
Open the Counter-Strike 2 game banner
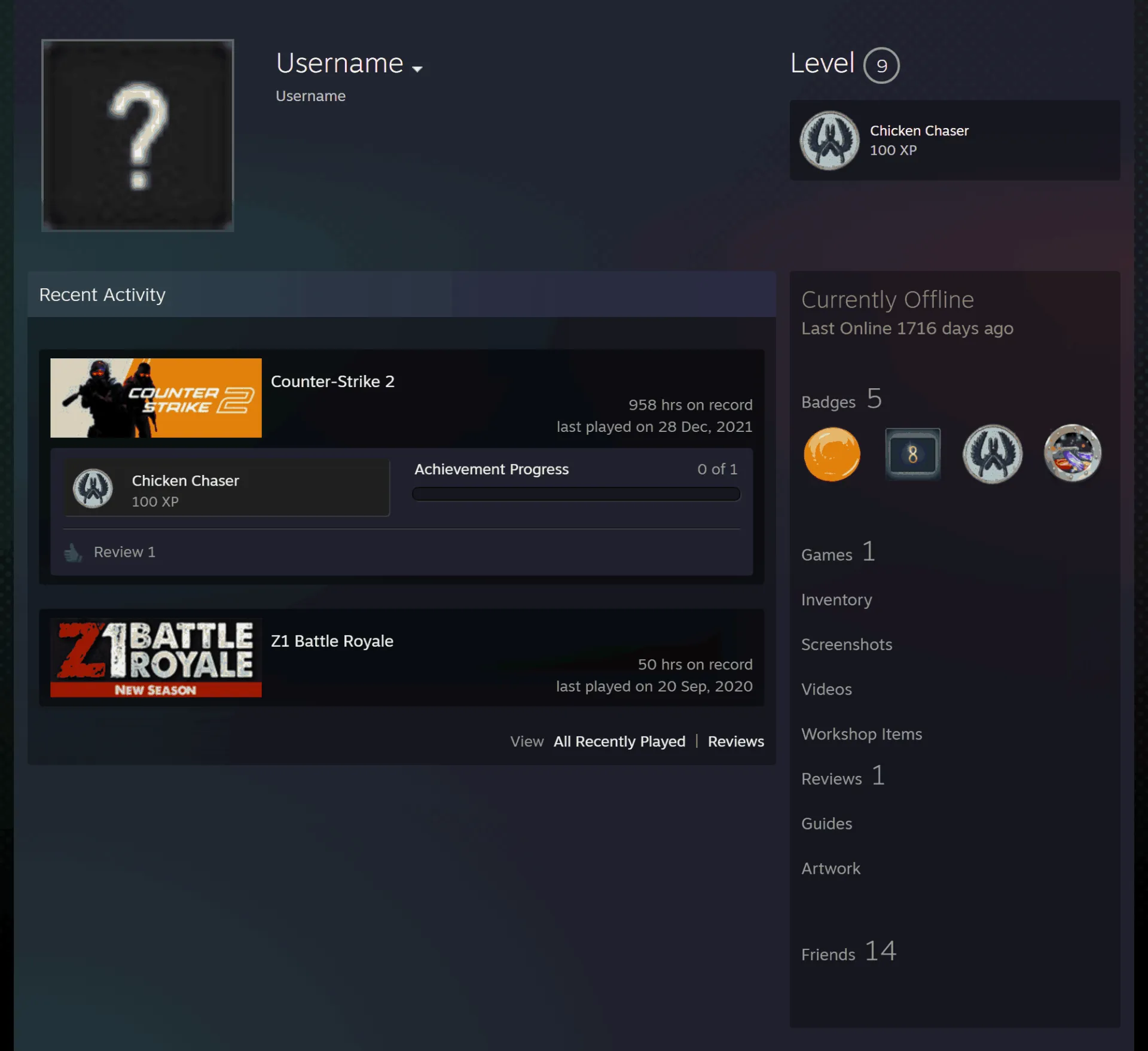pos(156,398)
